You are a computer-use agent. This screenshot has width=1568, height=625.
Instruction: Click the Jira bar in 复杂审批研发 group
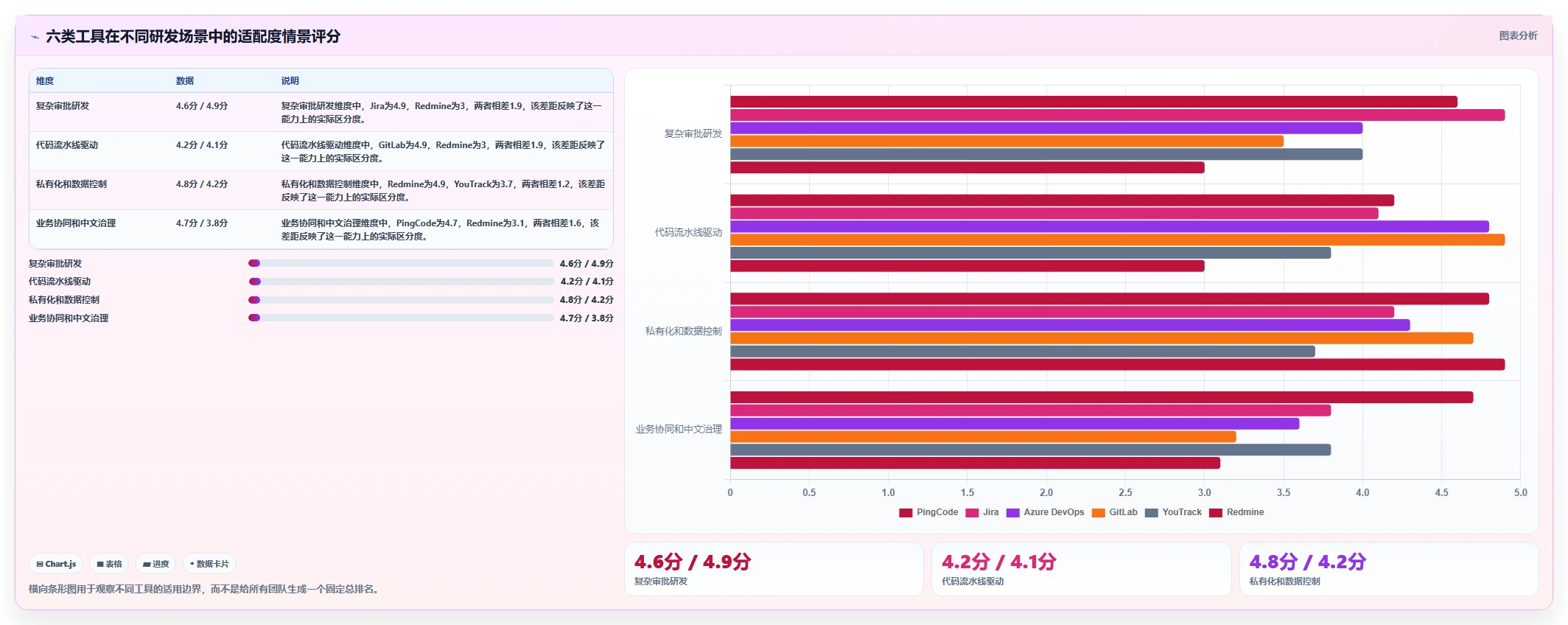(1117, 115)
